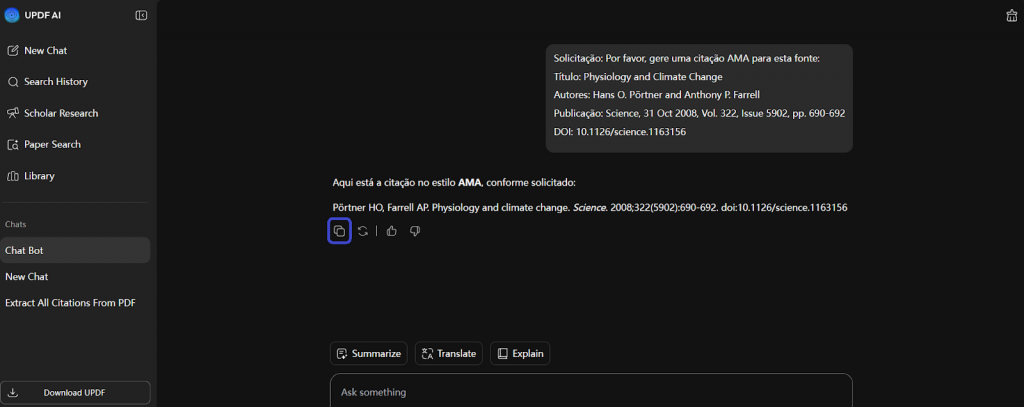This screenshot has height=407, width=1024.
Task: Click the Explain button
Action: pos(520,353)
